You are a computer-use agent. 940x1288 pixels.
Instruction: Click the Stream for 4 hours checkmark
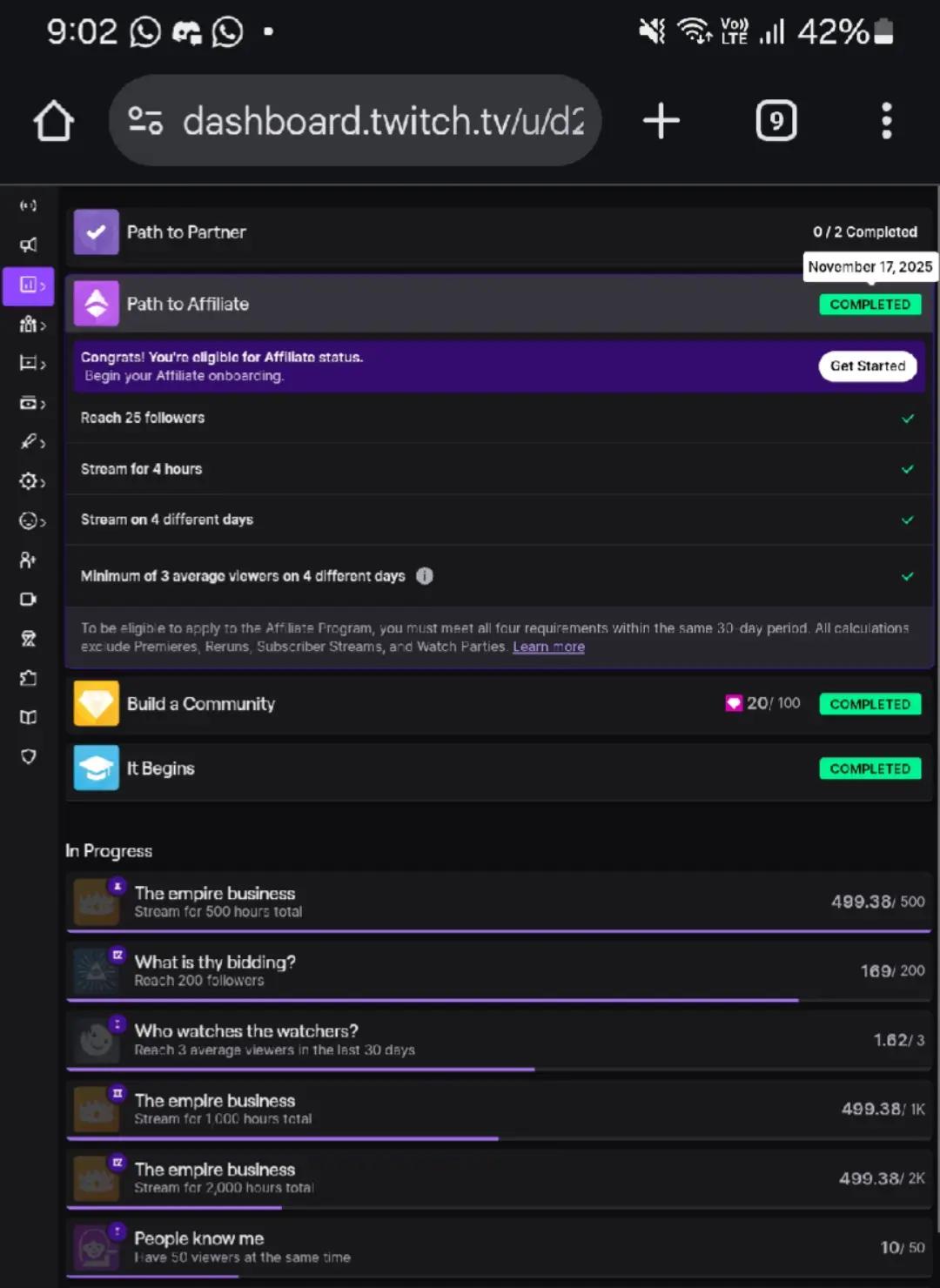[x=908, y=469]
